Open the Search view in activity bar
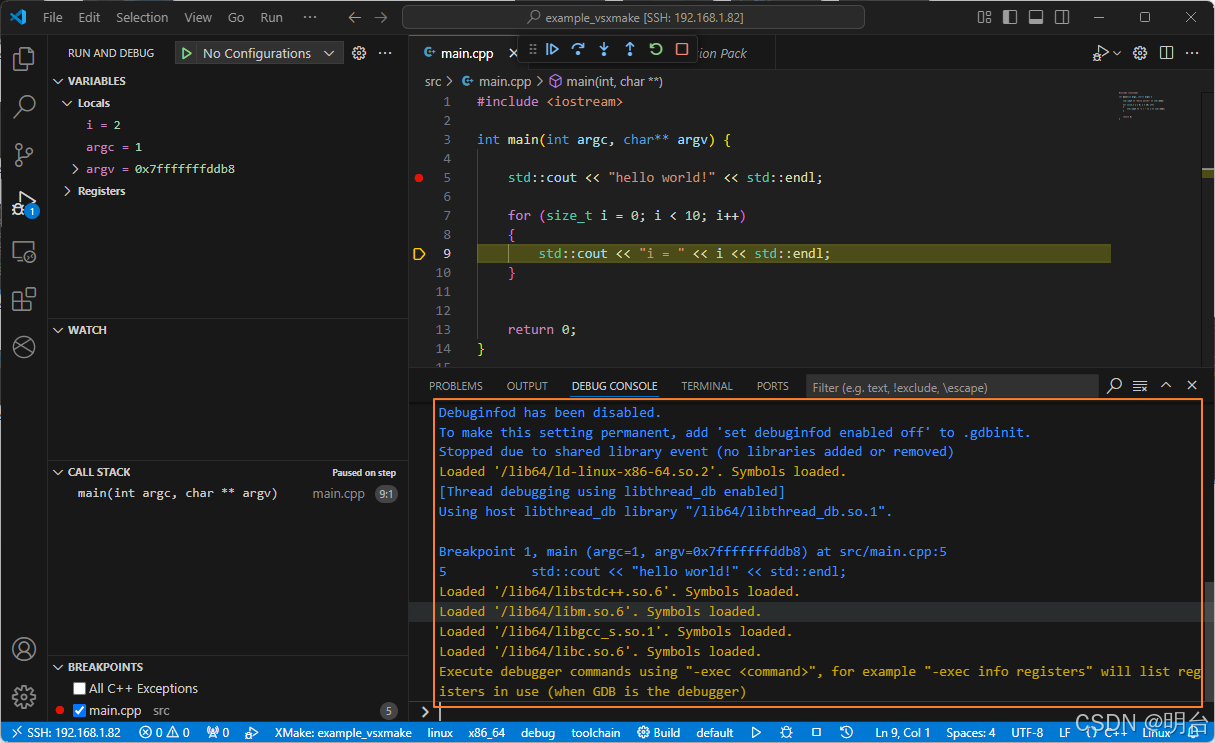 click(24, 106)
